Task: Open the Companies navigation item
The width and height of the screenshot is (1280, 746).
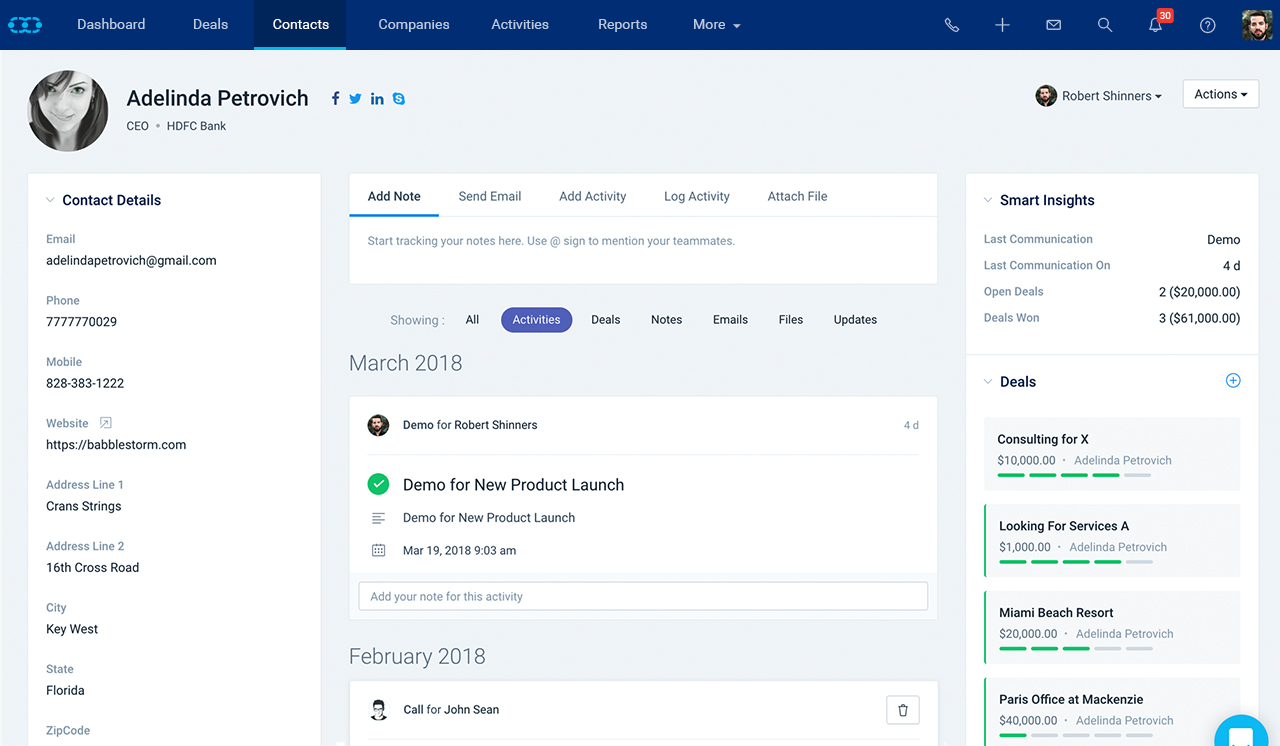Action: [x=414, y=25]
